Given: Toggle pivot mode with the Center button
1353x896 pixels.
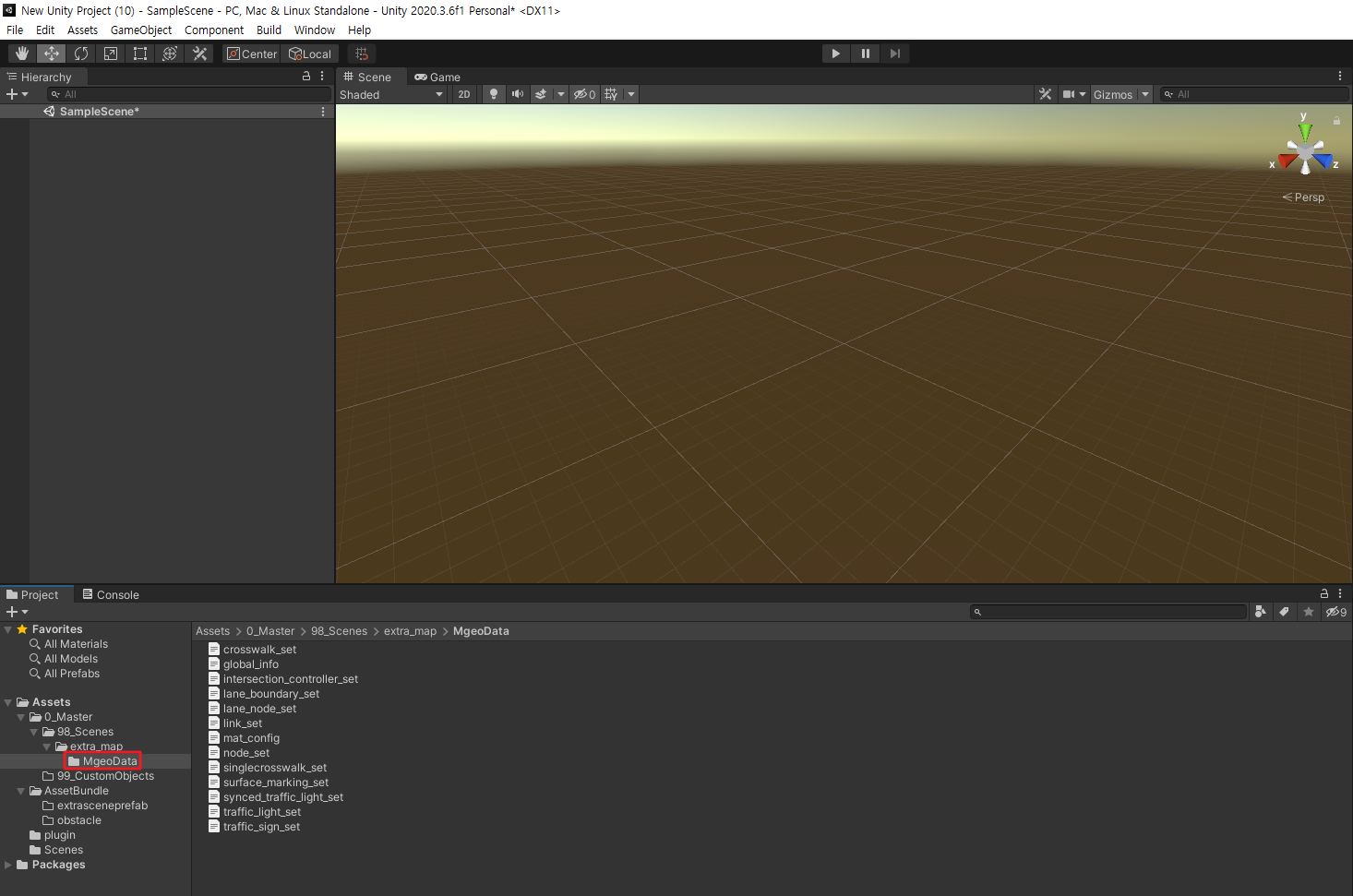Looking at the screenshot, I should click(252, 54).
